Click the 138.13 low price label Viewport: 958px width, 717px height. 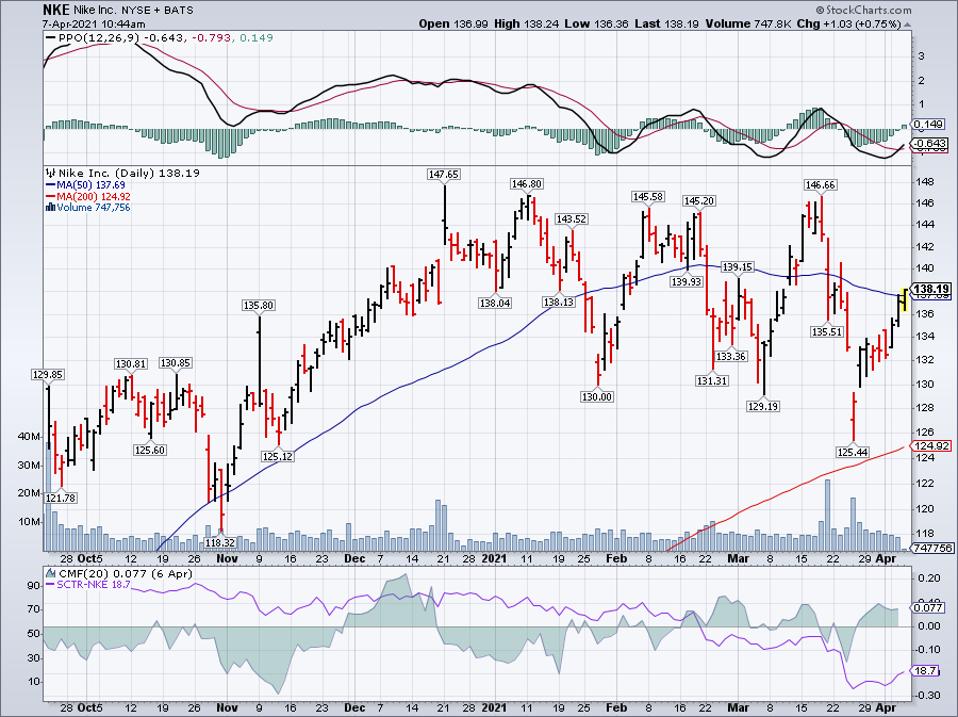(x=559, y=302)
